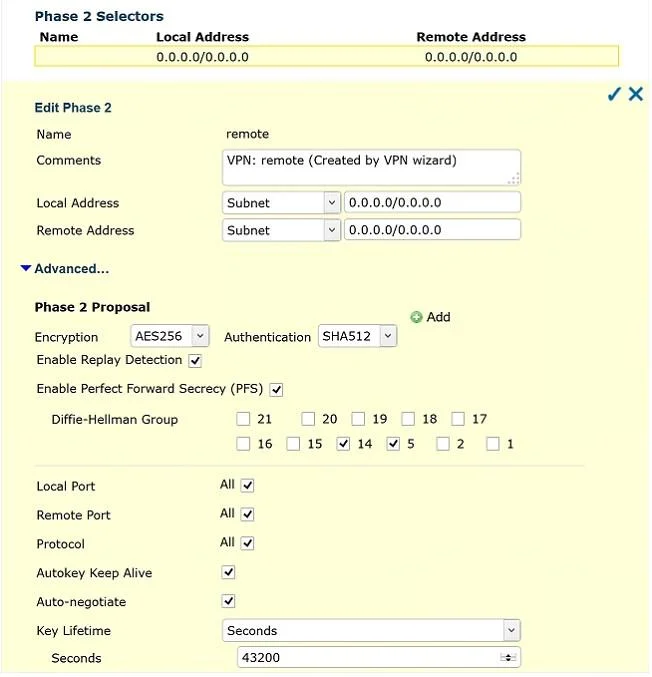
Task: Open the Remote Address Subnet dropdown
Action: [281, 230]
